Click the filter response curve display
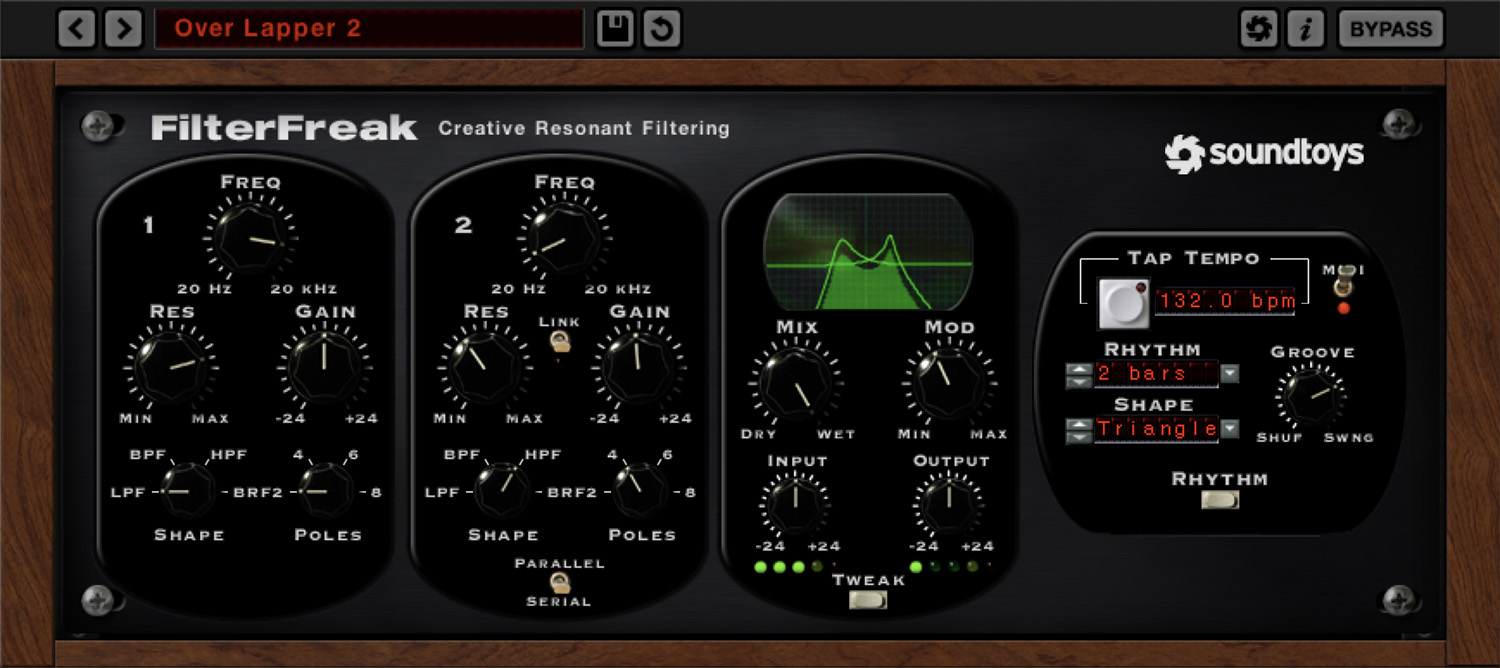Screen dimensions: 1500x668 click(x=868, y=250)
